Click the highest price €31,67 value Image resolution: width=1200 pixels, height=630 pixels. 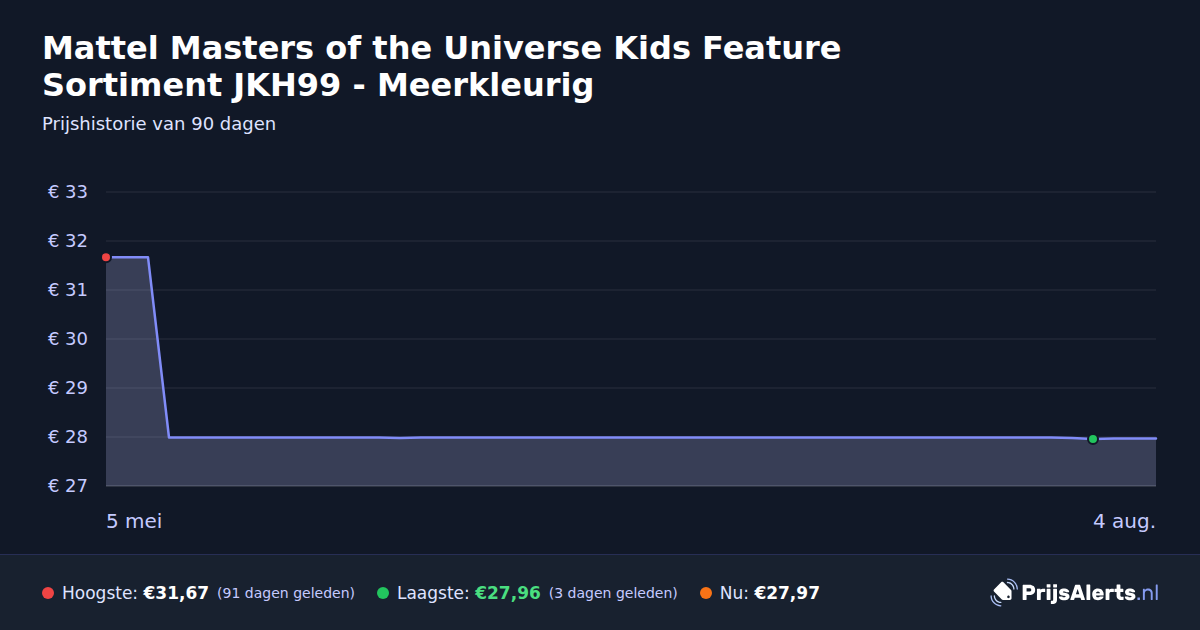(x=176, y=593)
